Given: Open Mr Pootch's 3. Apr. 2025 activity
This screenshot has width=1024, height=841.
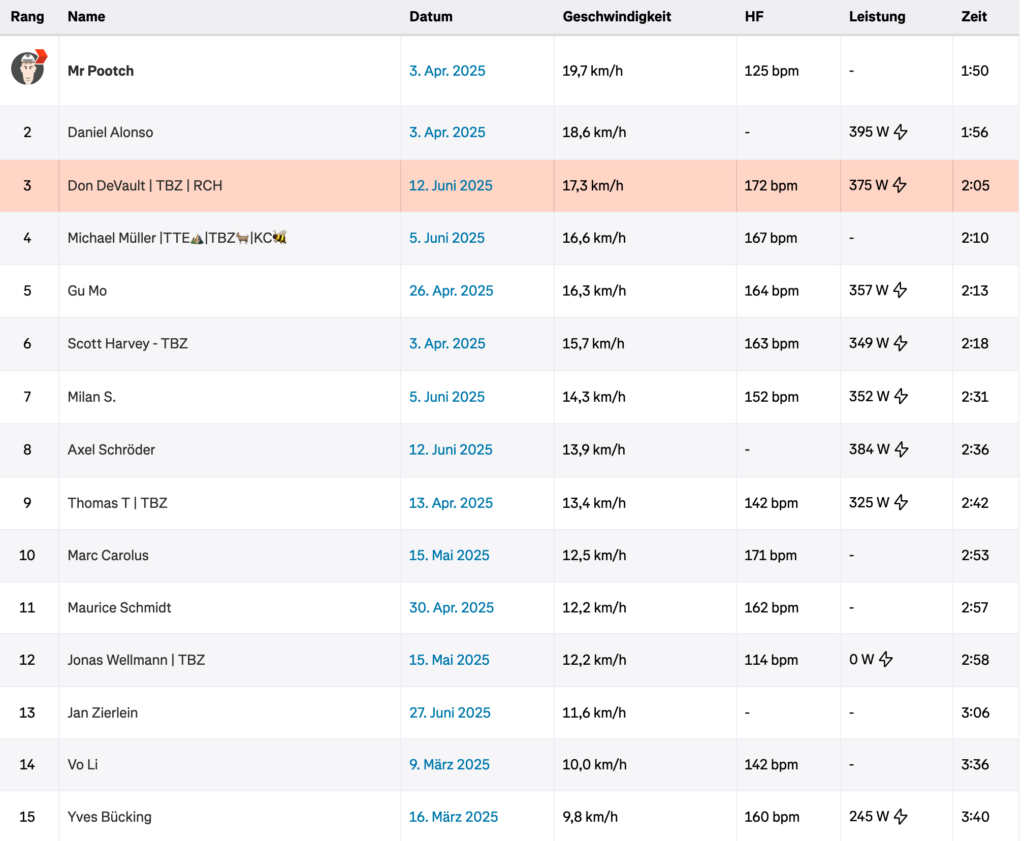Looking at the screenshot, I should 447,71.
